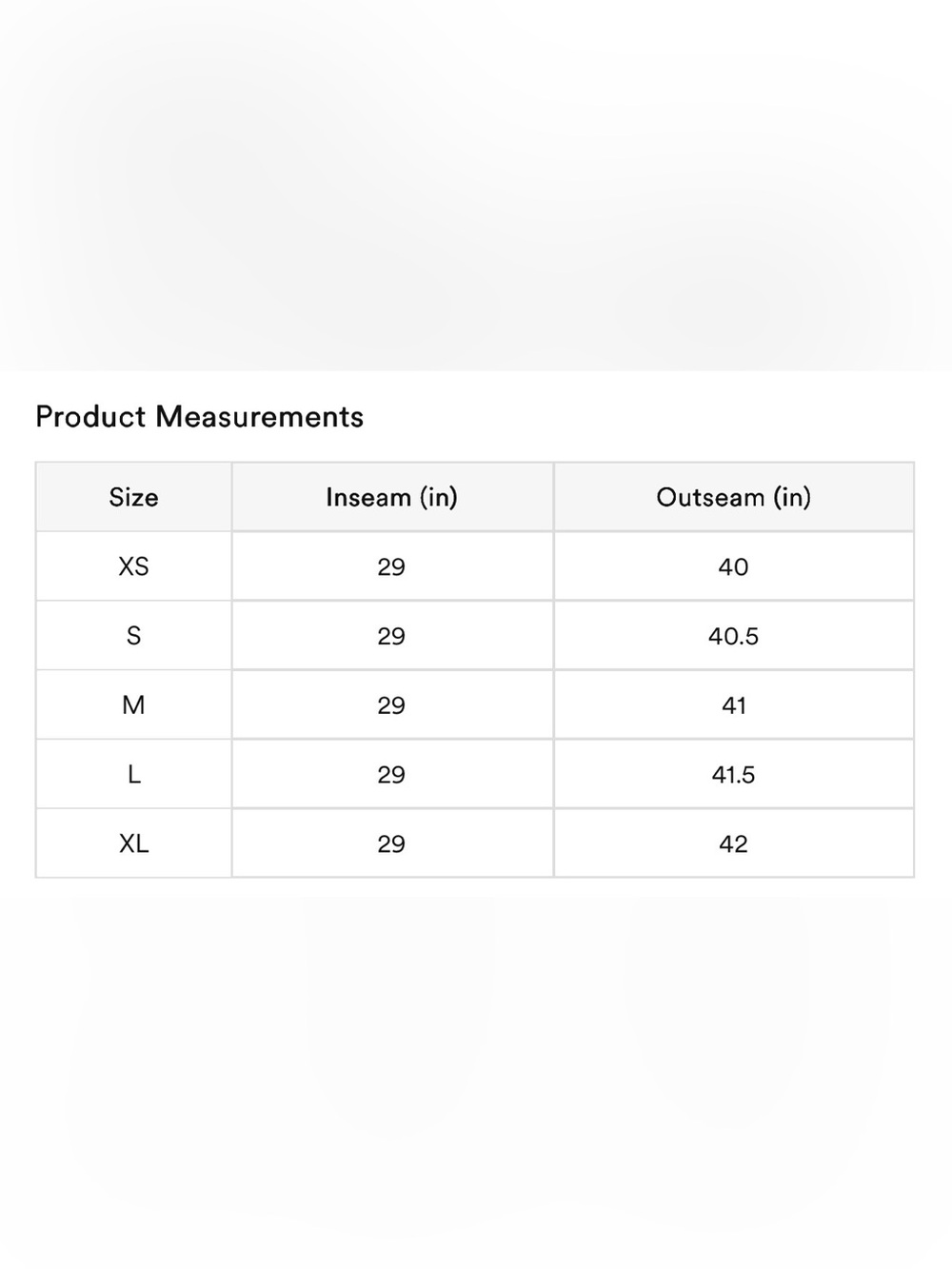Click the inseam value in the XL row
This screenshot has width=952, height=1269.
pos(392,843)
